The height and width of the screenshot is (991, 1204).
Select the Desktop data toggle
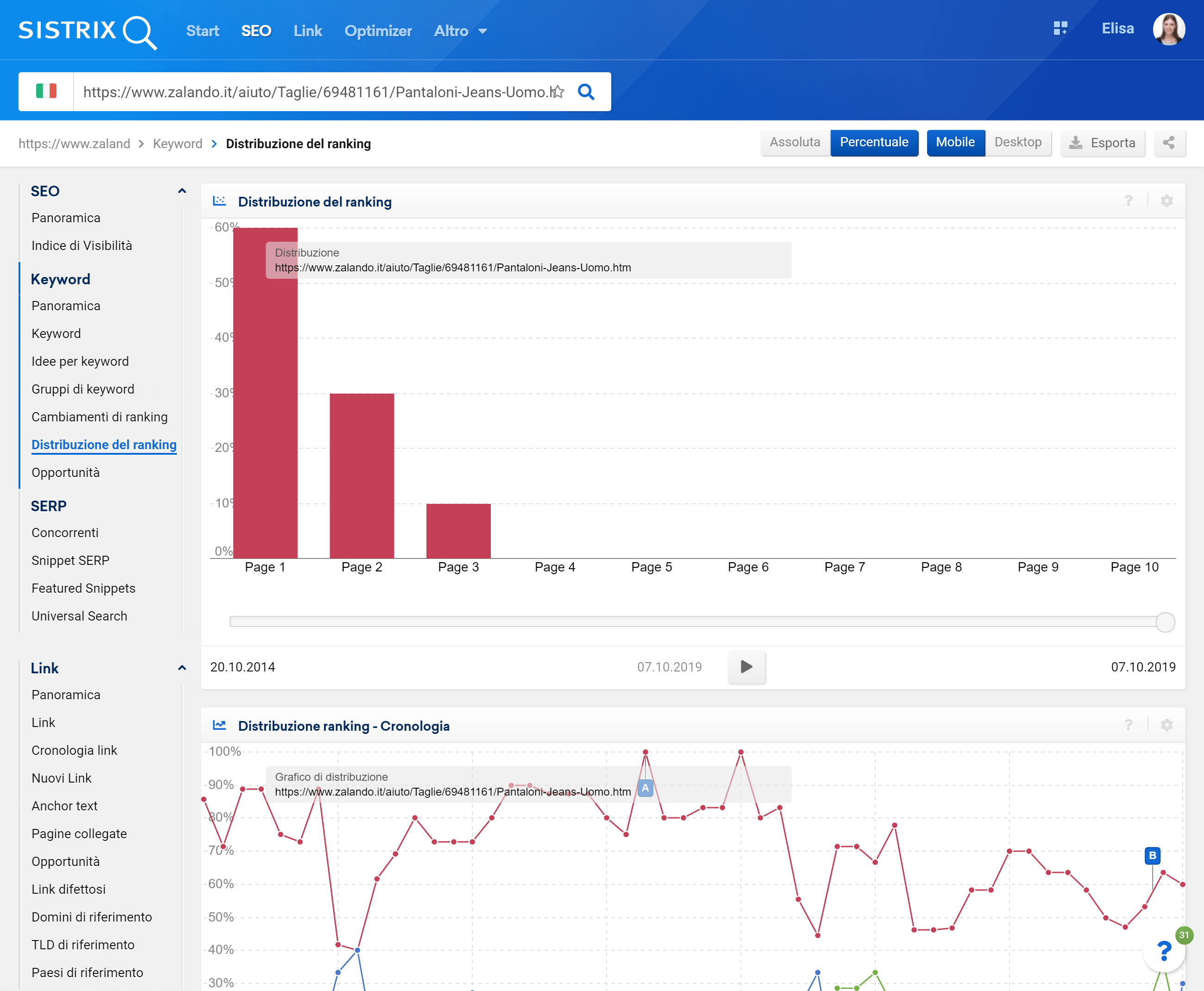coord(1017,143)
